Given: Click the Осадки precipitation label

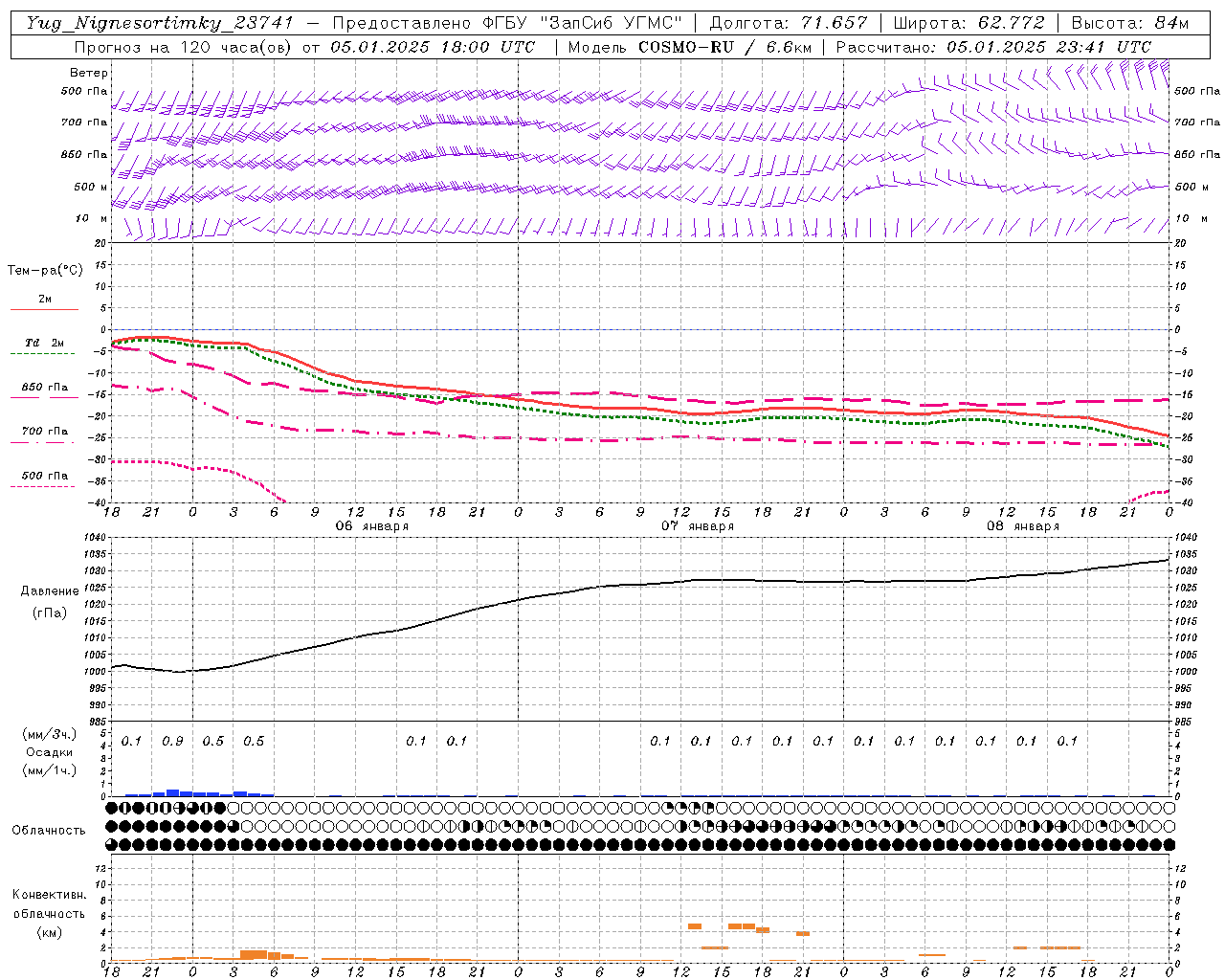Looking at the screenshot, I should (x=49, y=752).
